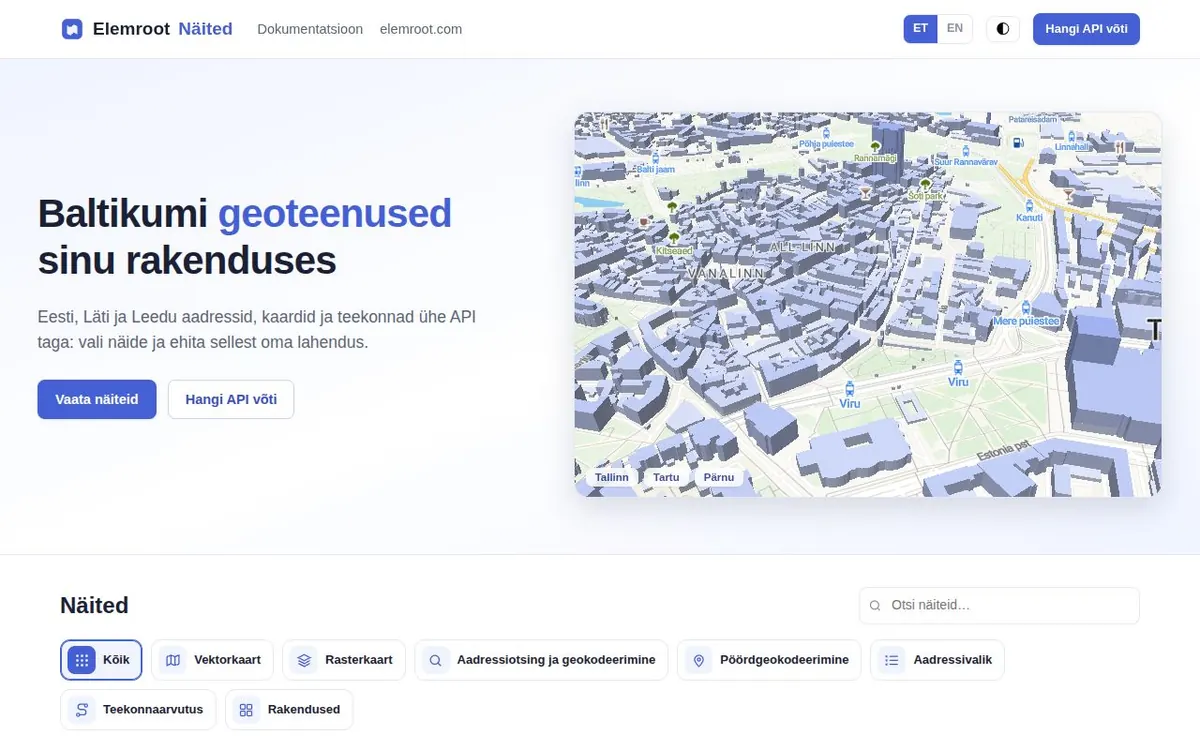1200x750 pixels.
Task: Click the upper Viru tram stop icon on map
Action: 958,367
